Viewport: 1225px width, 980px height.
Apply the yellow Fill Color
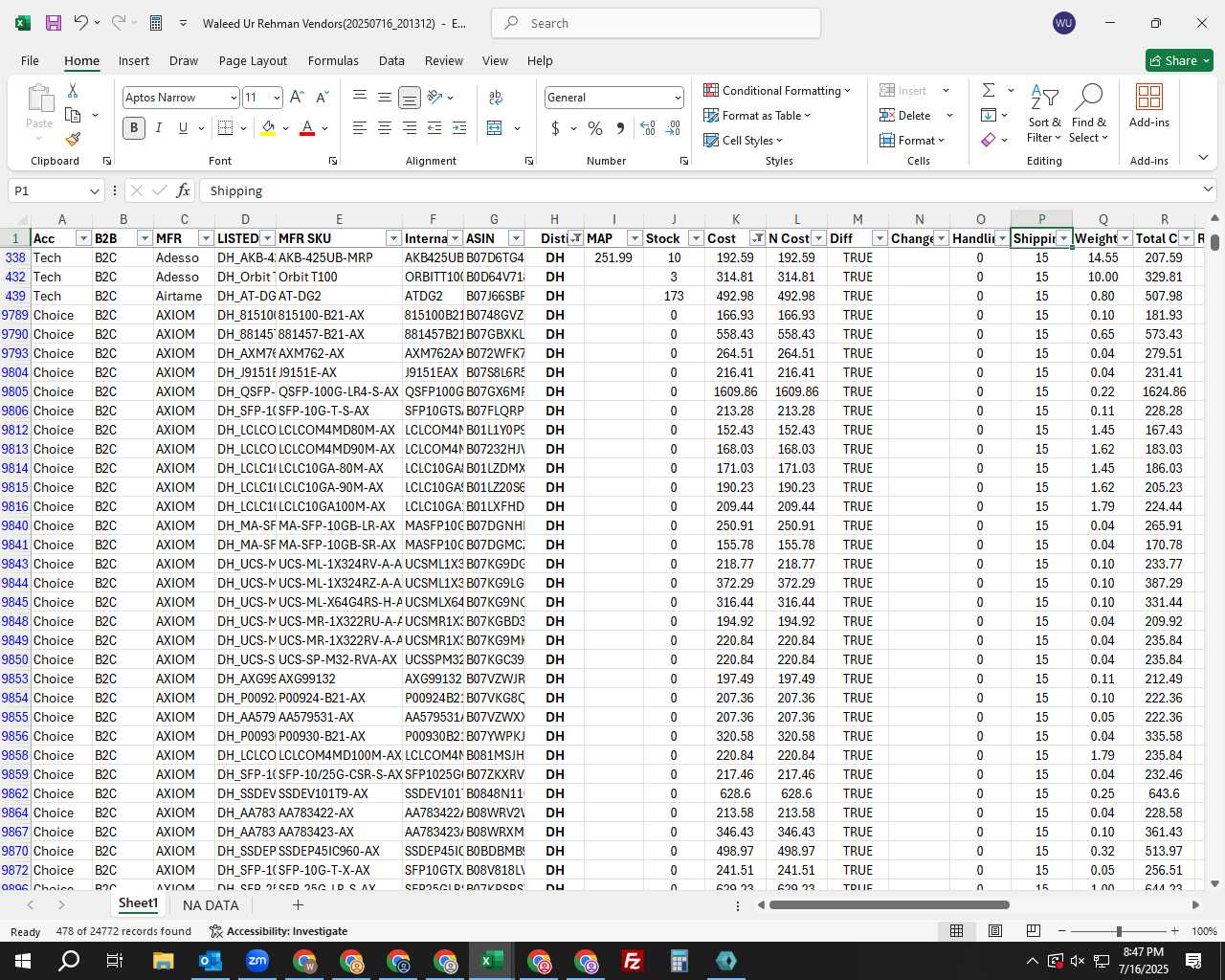pos(269,128)
